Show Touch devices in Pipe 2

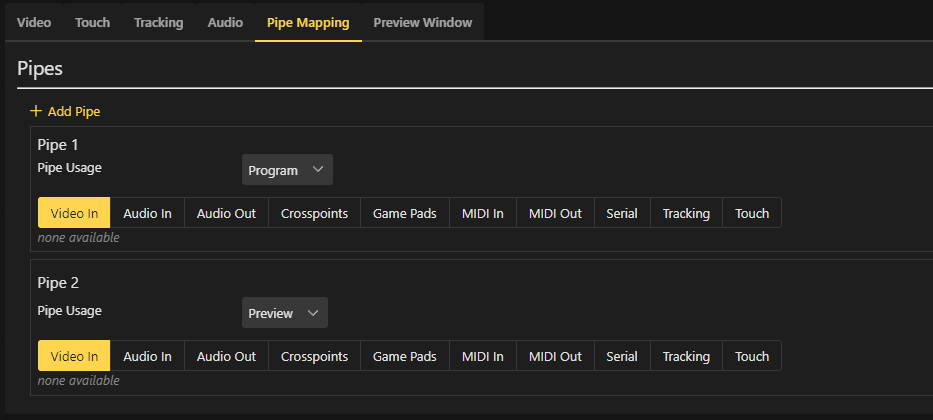click(752, 356)
